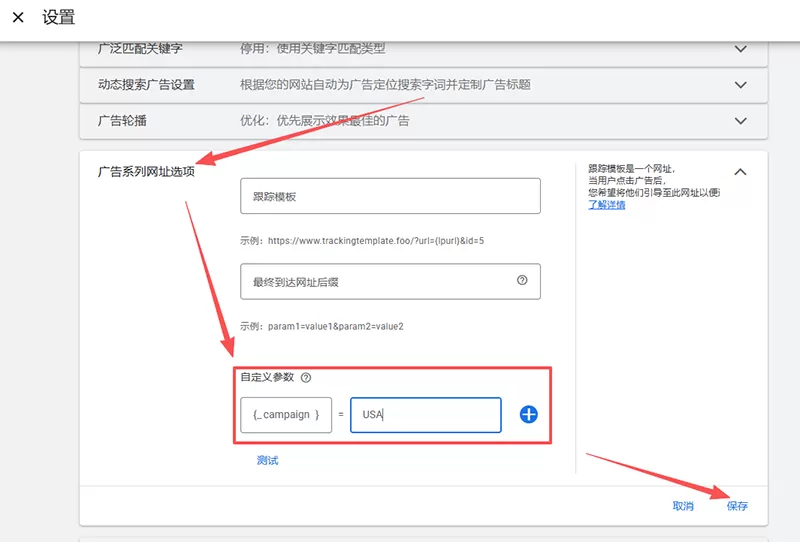Screen dimensions: 800x542
Task: Click the param1=value1&param2=value2 example text
Action: point(336,326)
